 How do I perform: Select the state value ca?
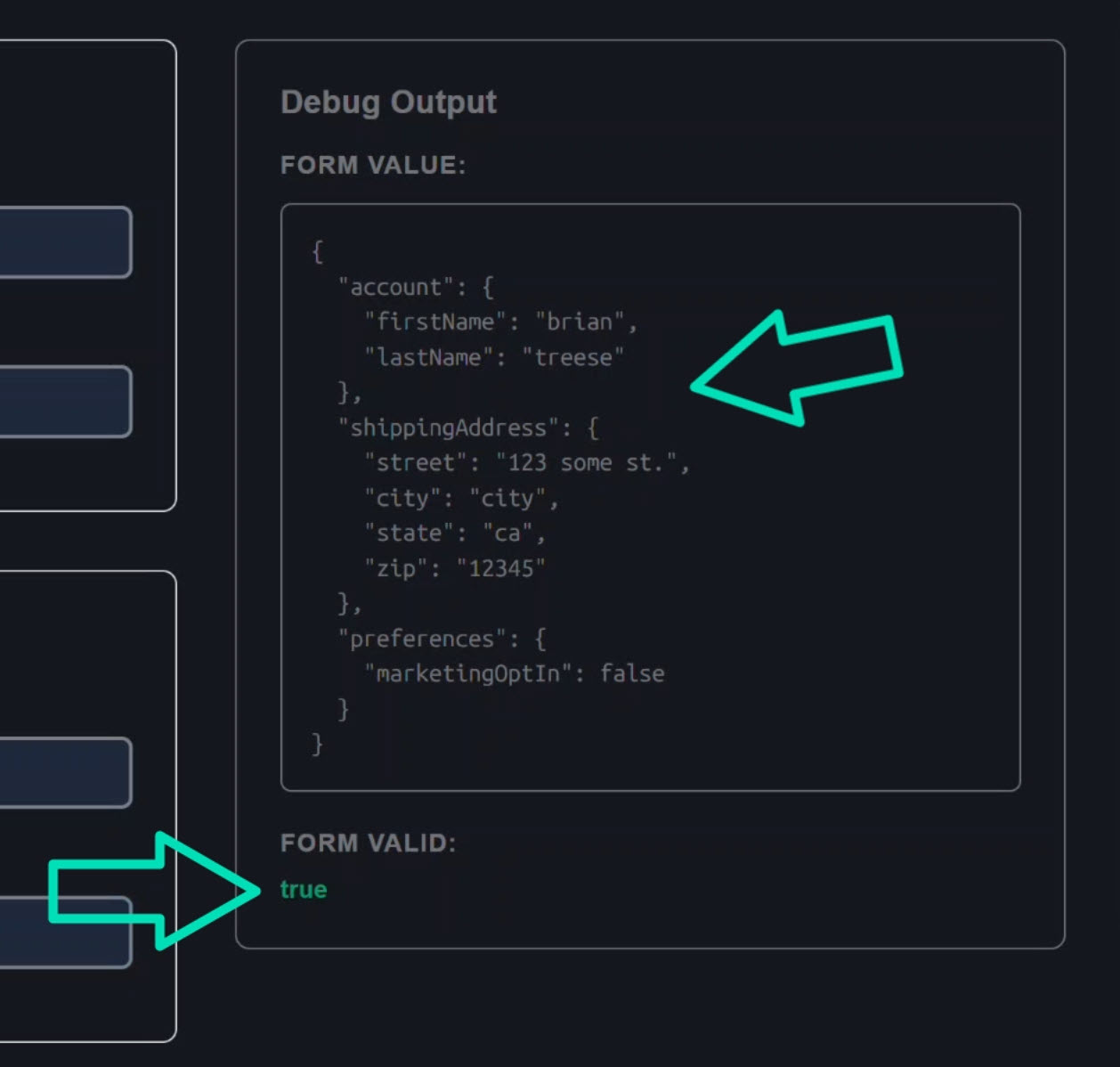pyautogui.click(x=512, y=533)
